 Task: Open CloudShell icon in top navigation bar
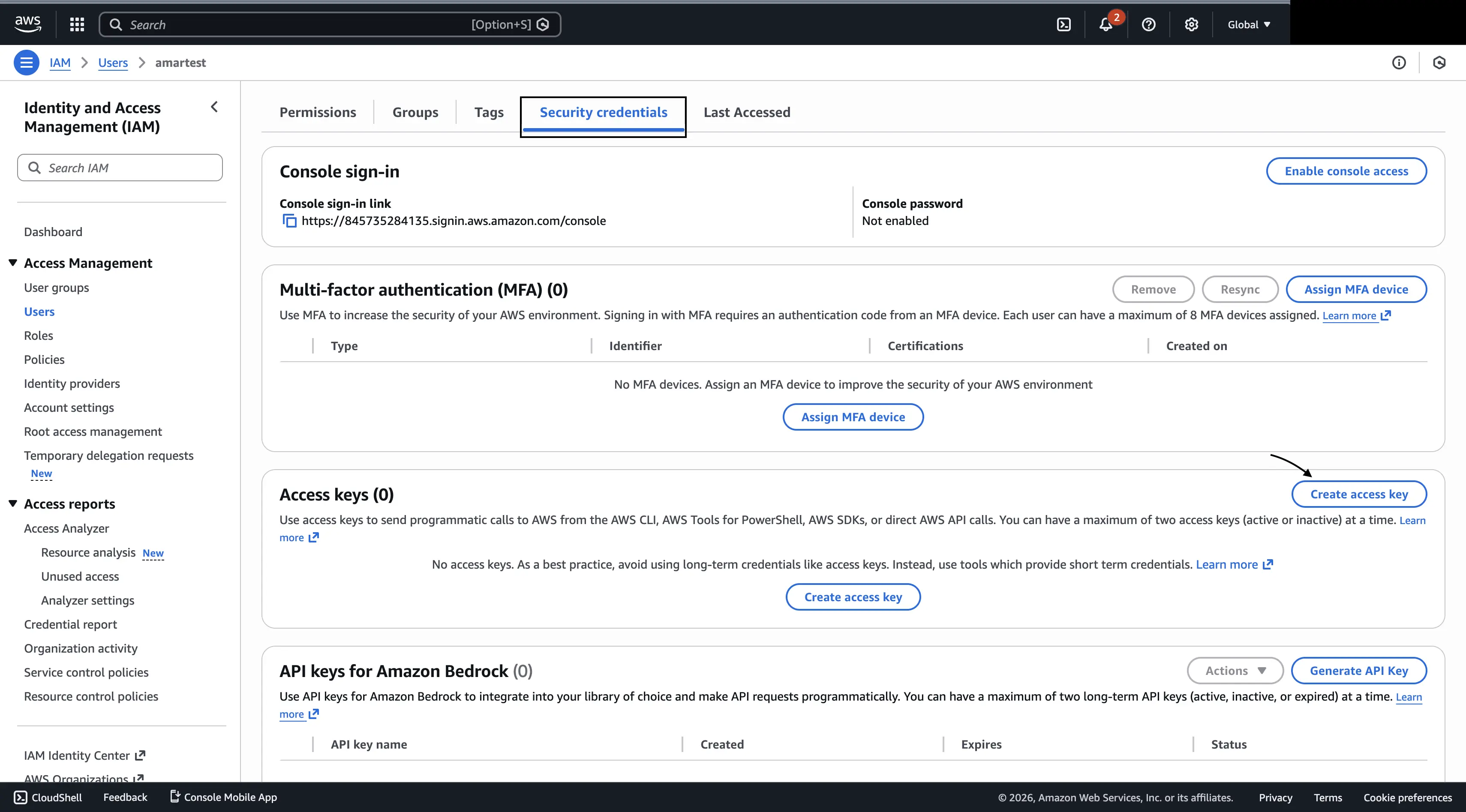(1063, 24)
